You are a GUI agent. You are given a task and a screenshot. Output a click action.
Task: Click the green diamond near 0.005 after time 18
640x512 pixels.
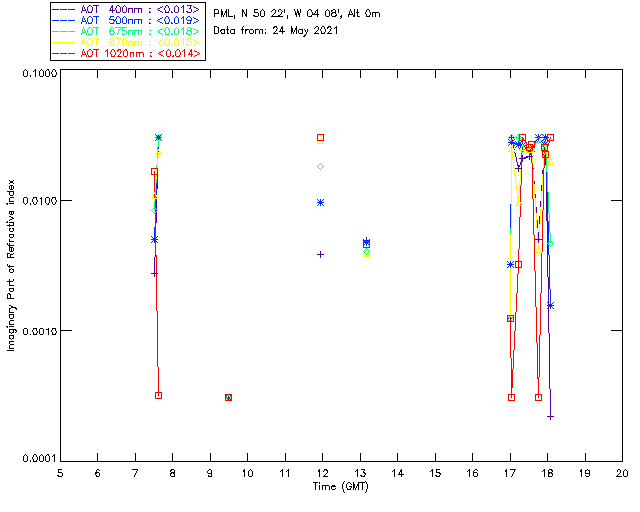[550, 244]
